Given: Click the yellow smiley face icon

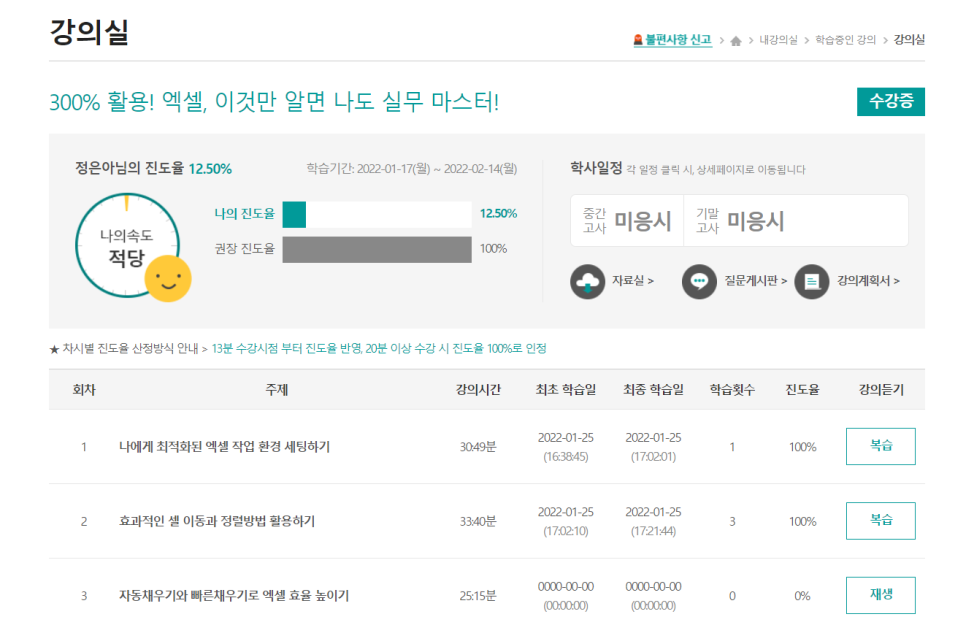Looking at the screenshot, I should [x=168, y=279].
